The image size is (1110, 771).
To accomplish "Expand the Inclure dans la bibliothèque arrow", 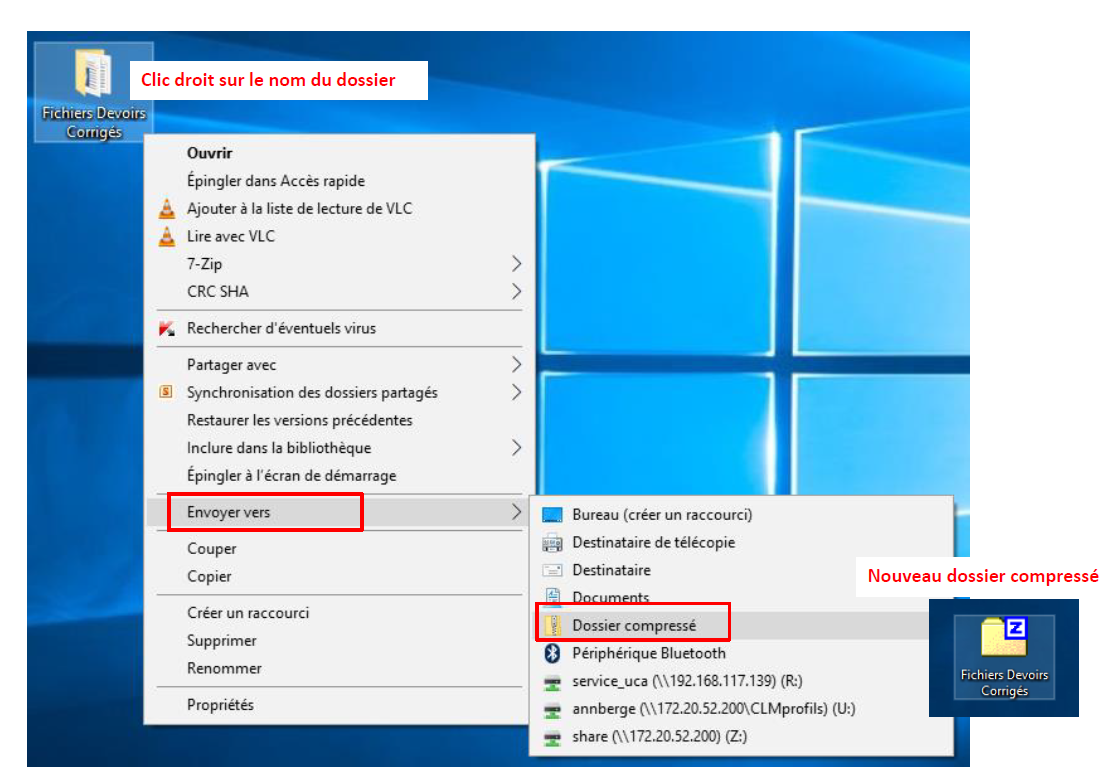I will [516, 448].
